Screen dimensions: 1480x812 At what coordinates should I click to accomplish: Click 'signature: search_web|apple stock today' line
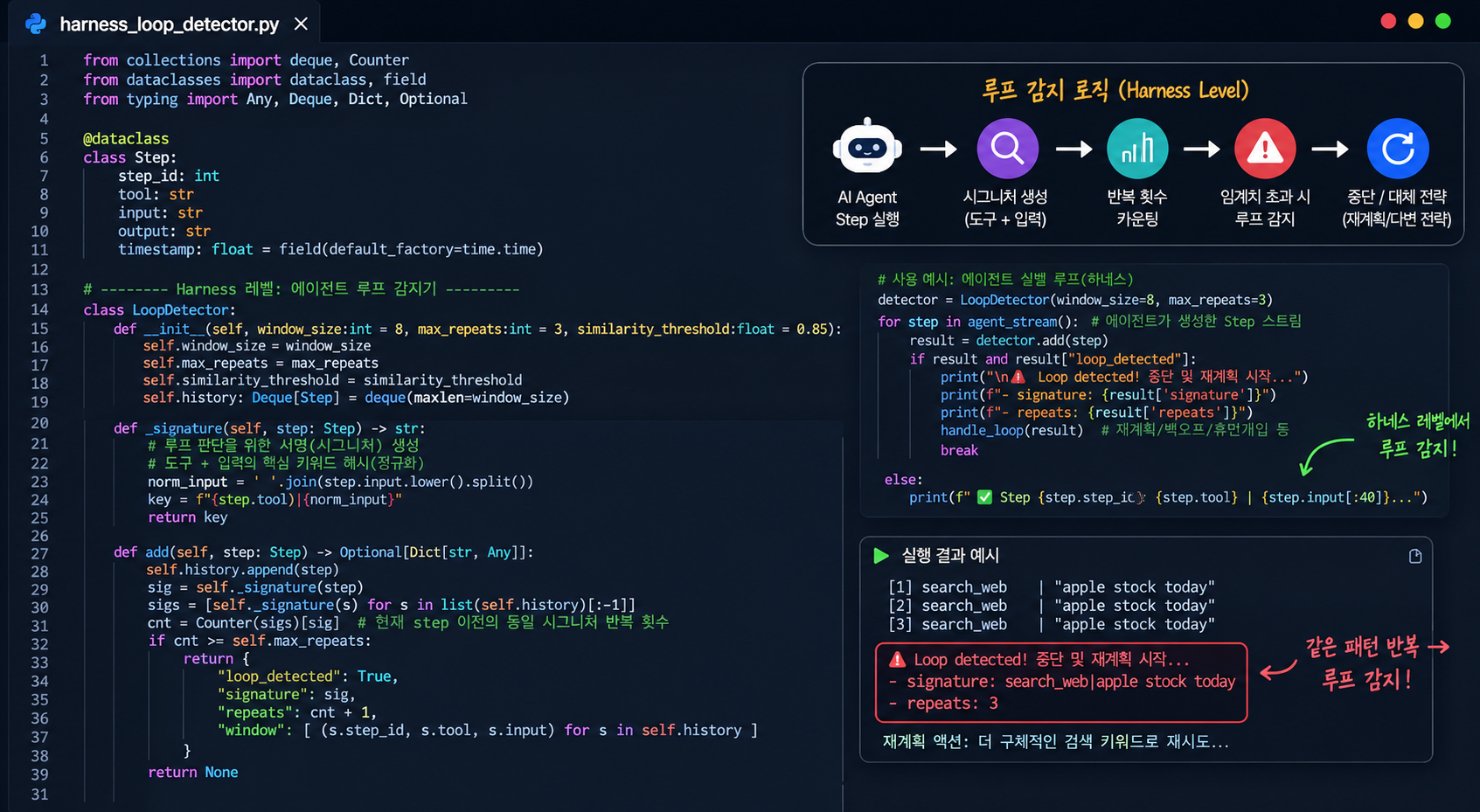pos(1062,682)
